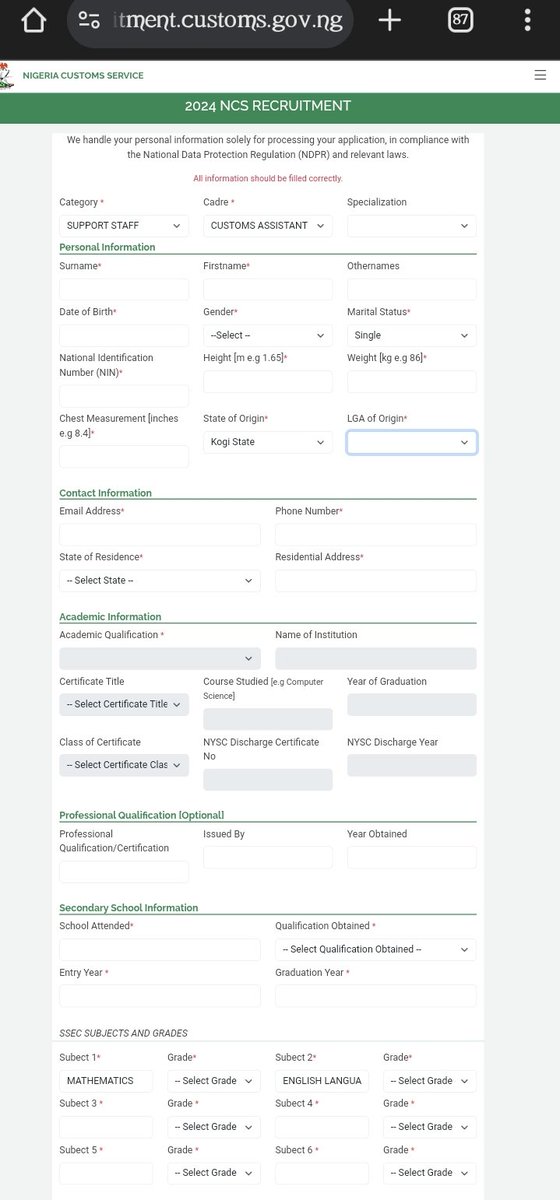Open a new tab with plus icon

[x=389, y=21]
